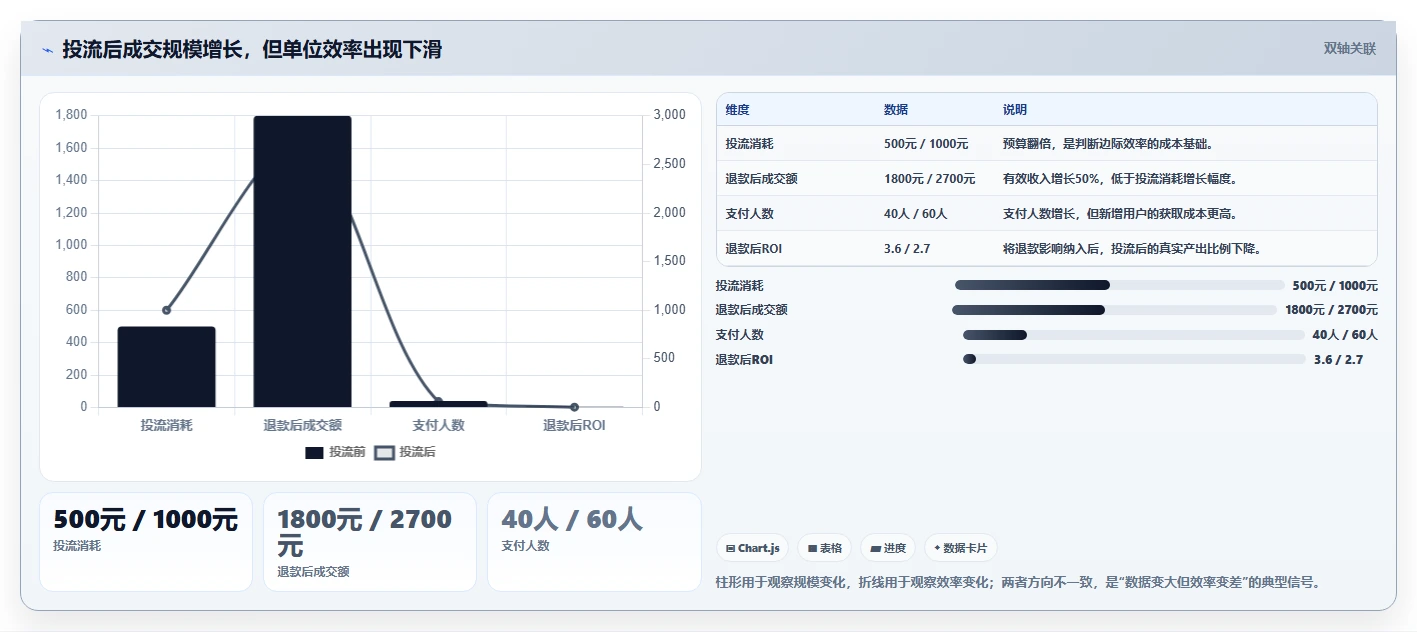The image size is (1417, 632).
Task: Click the small 支付人数 bar
Action: point(438,404)
